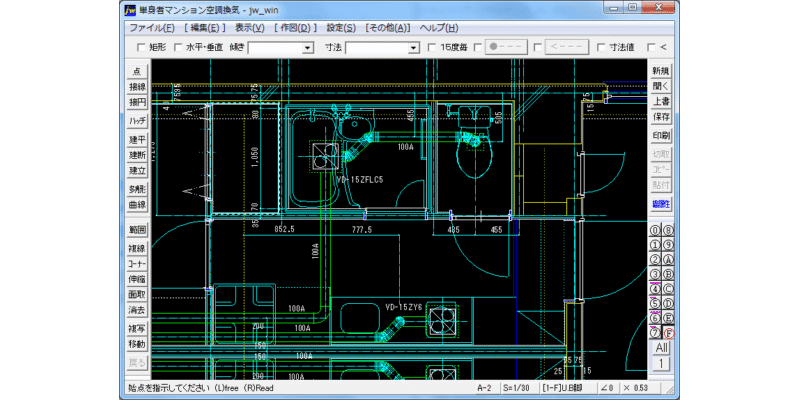Select the 複写 (copy) tool
Viewport: 800px width, 400px height.
tap(137, 329)
